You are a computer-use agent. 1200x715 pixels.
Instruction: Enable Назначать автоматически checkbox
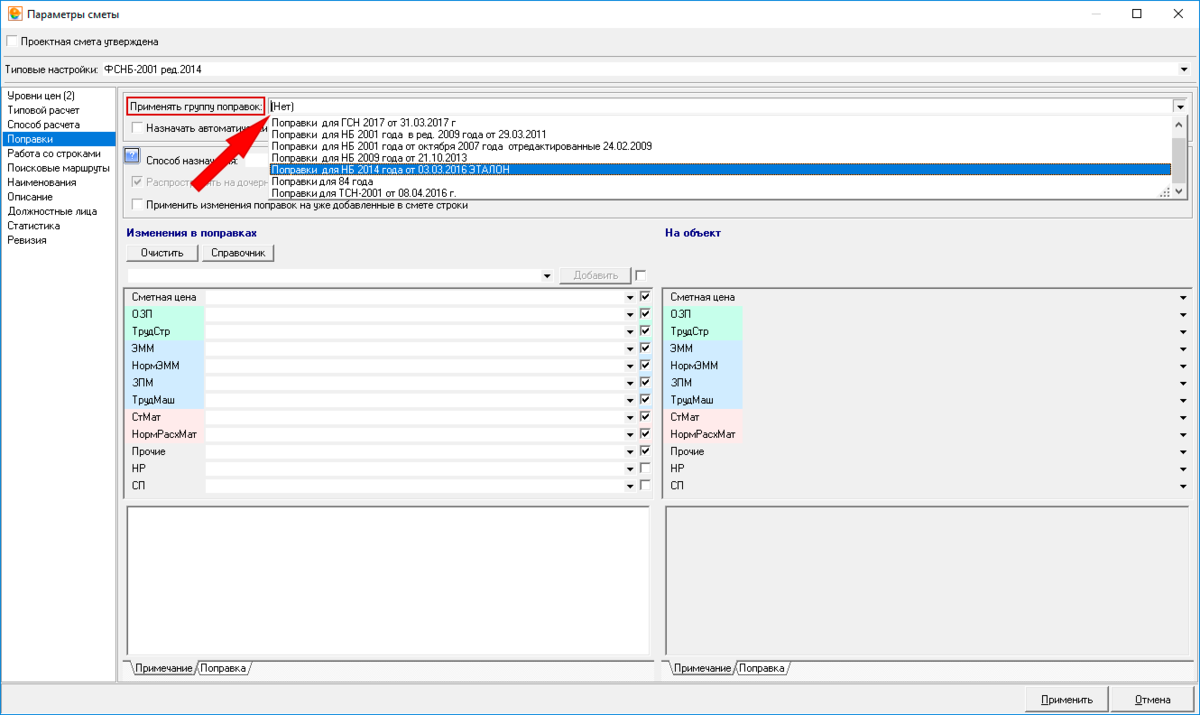click(x=138, y=128)
